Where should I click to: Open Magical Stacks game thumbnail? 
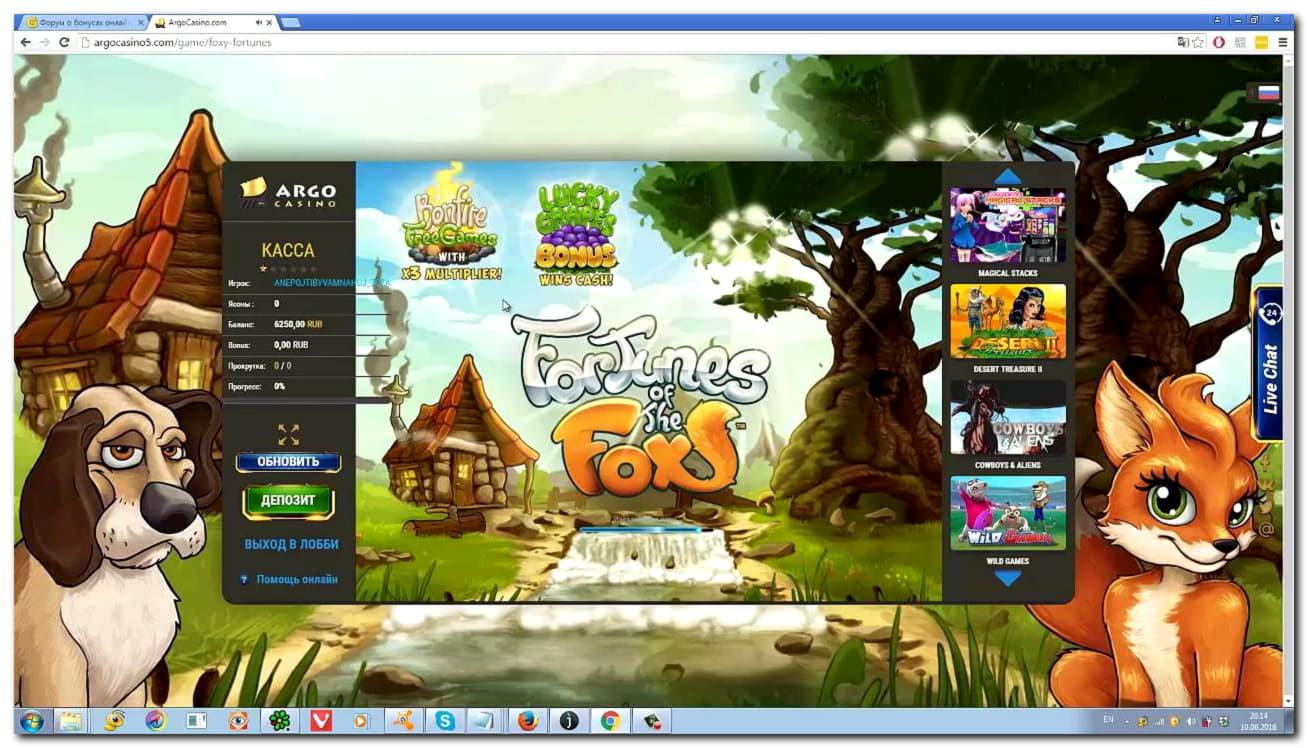click(x=1007, y=226)
